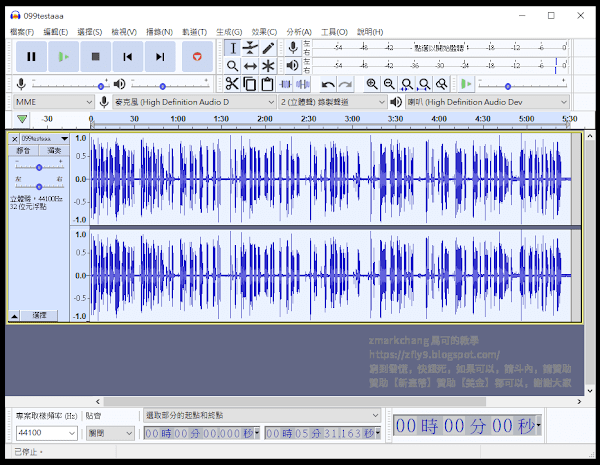Paste with the clipboard icon
Viewport: 600px width, 465px height.
pyautogui.click(x=267, y=83)
